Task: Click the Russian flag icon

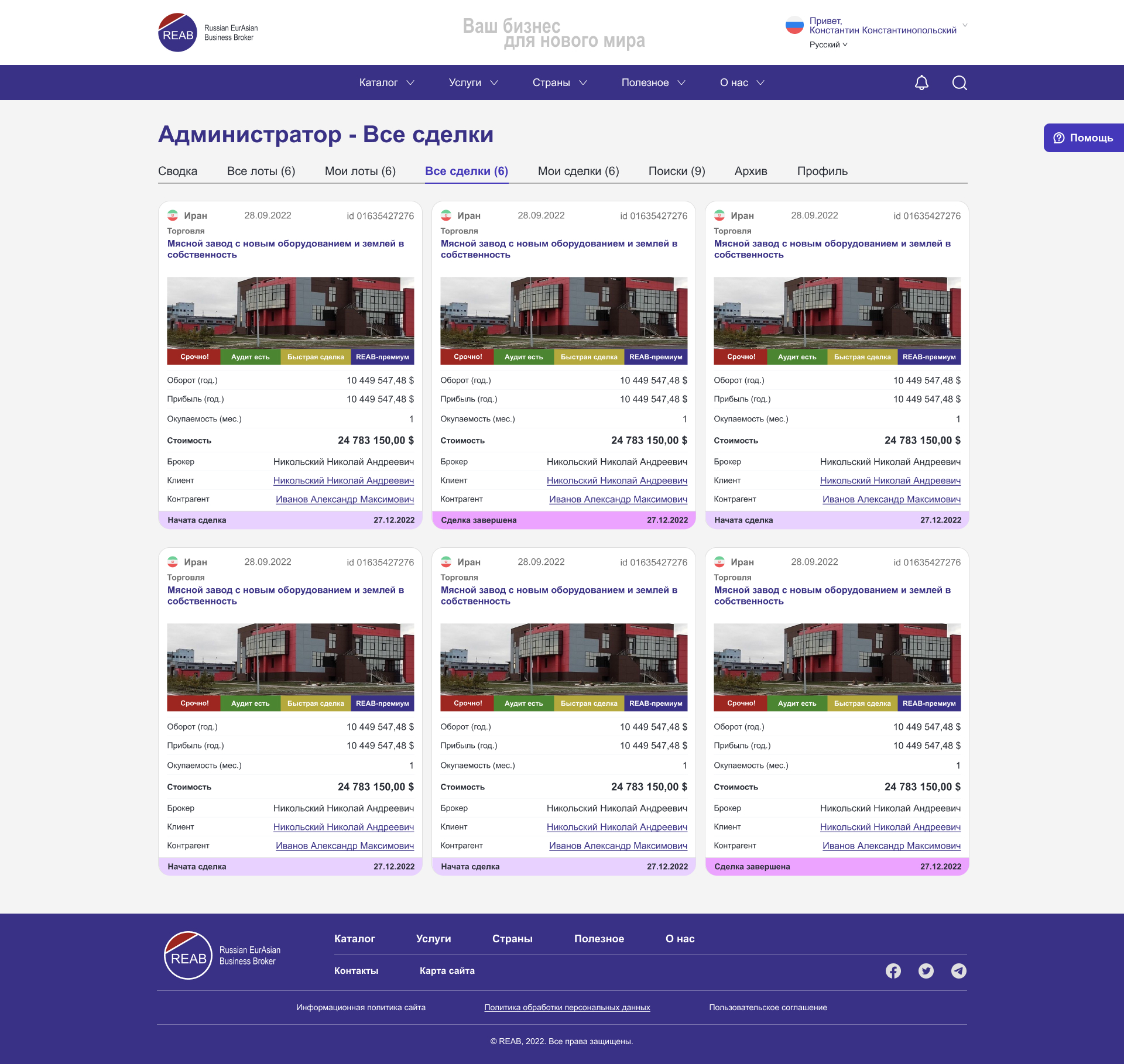Action: [x=794, y=25]
